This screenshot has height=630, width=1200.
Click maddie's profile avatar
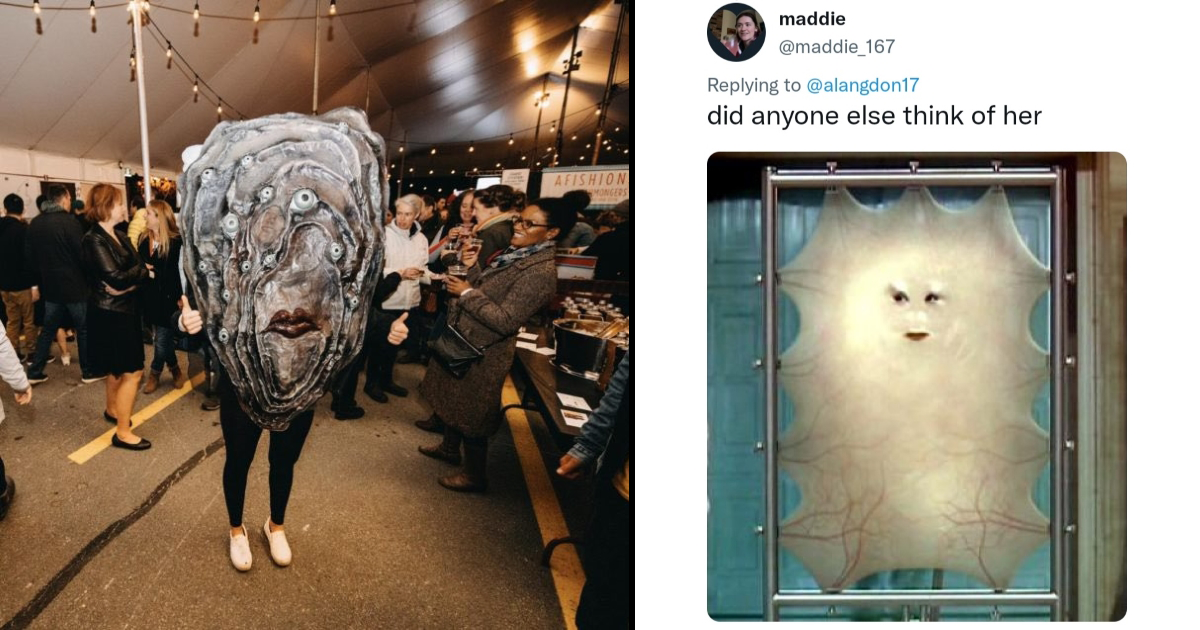tap(736, 33)
